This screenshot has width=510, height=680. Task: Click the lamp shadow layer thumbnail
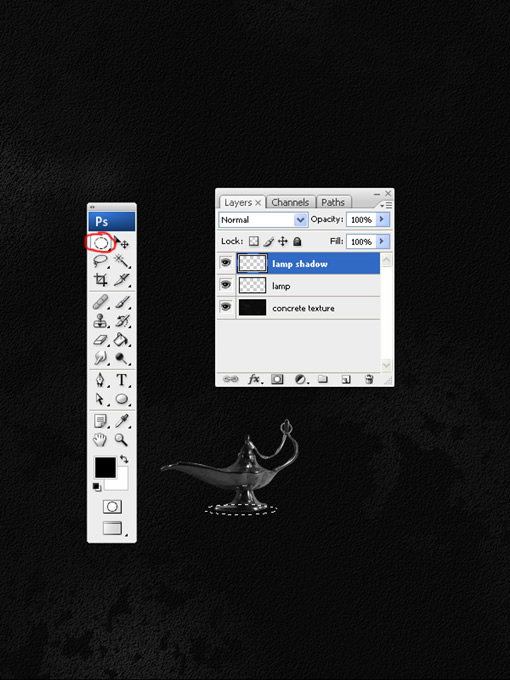pos(252,263)
